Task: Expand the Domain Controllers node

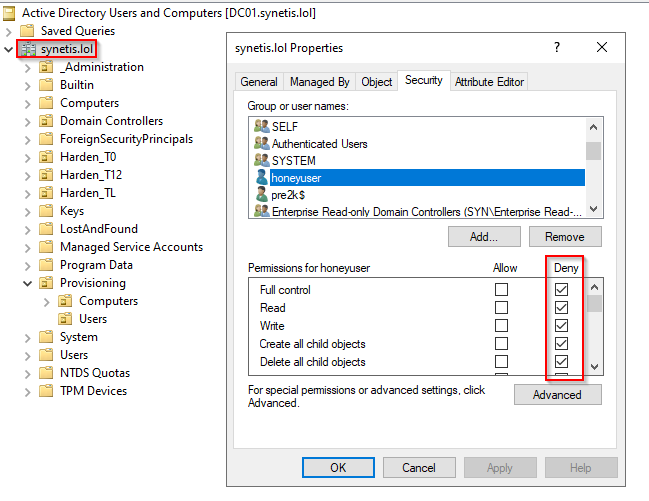Action: coord(27,122)
